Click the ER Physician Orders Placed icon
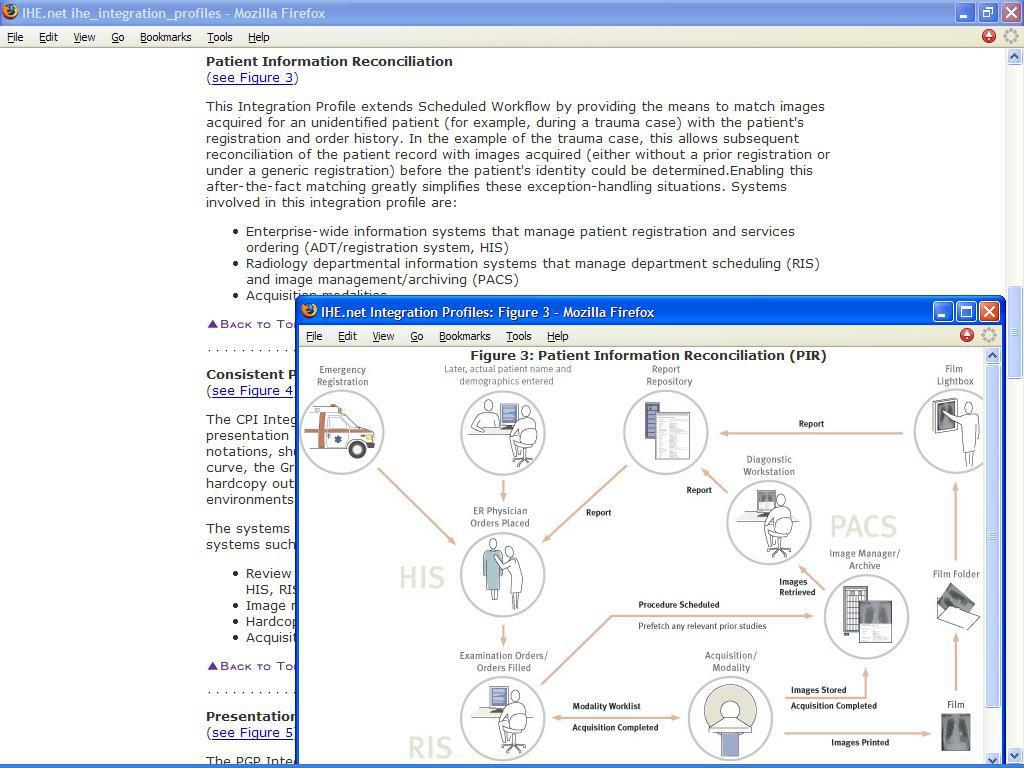Viewport: 1024px width, 768px height. tap(502, 574)
